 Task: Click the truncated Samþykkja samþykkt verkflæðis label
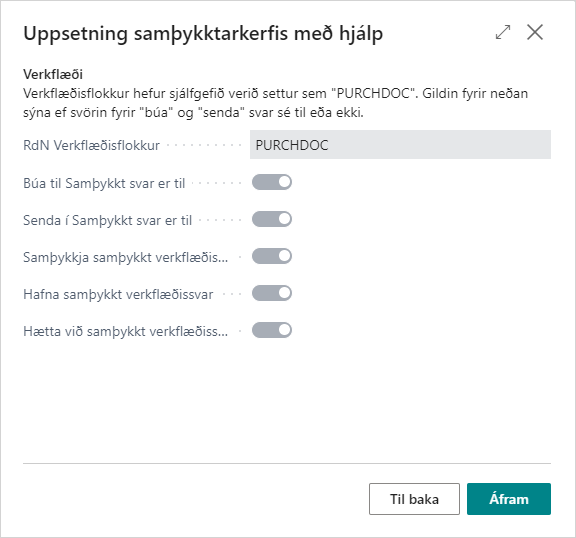tap(126, 257)
